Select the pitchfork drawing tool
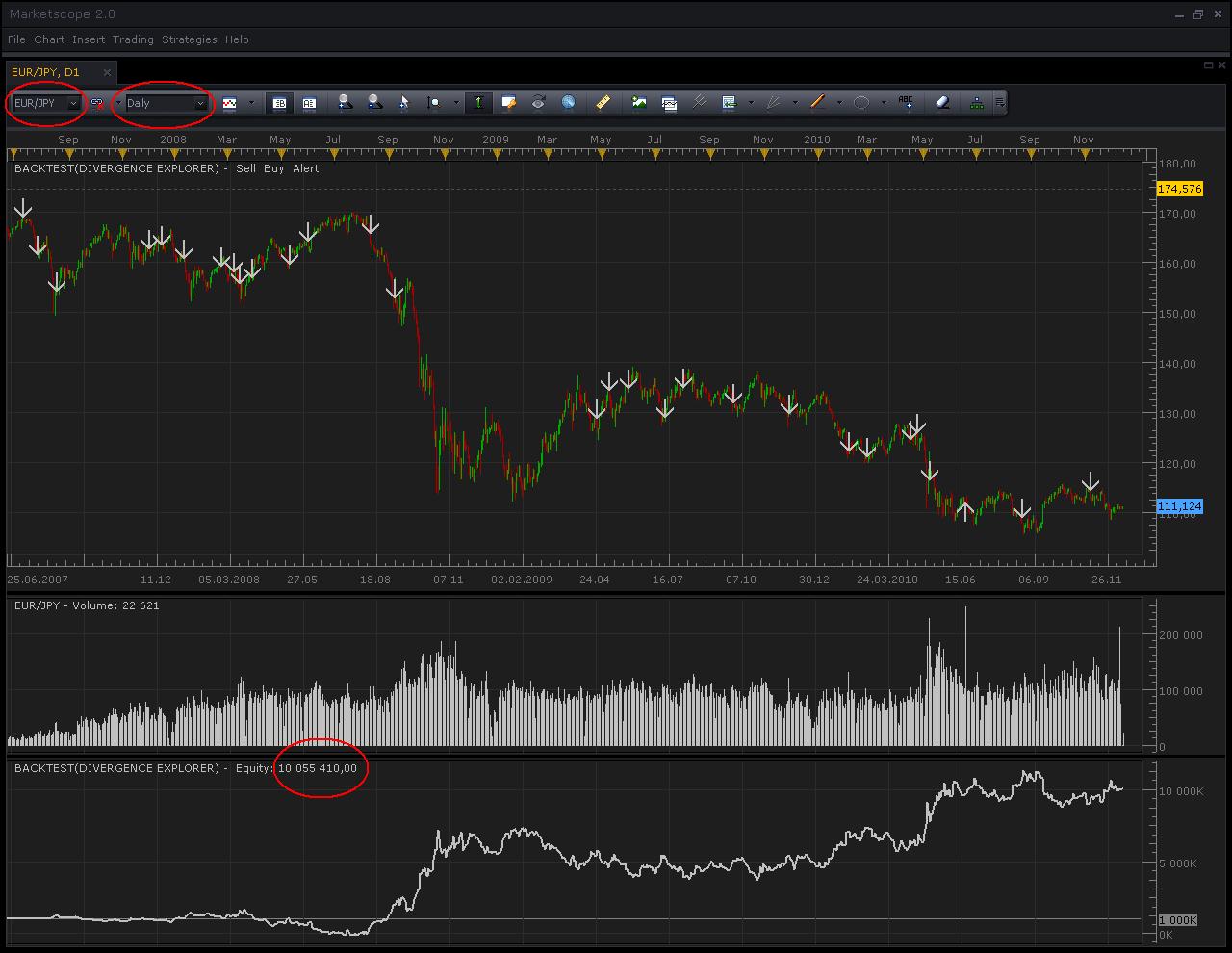This screenshot has height=953, width=1232. 699,103
